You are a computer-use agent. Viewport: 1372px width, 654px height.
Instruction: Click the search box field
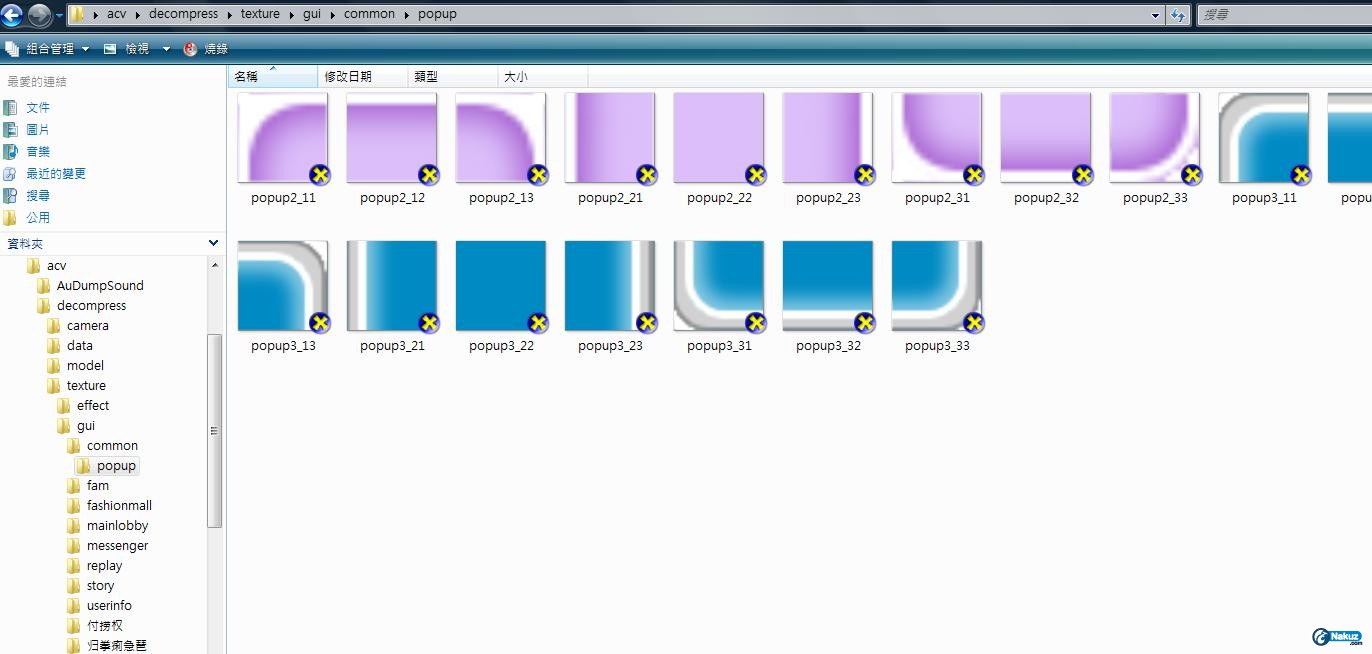click(1283, 15)
